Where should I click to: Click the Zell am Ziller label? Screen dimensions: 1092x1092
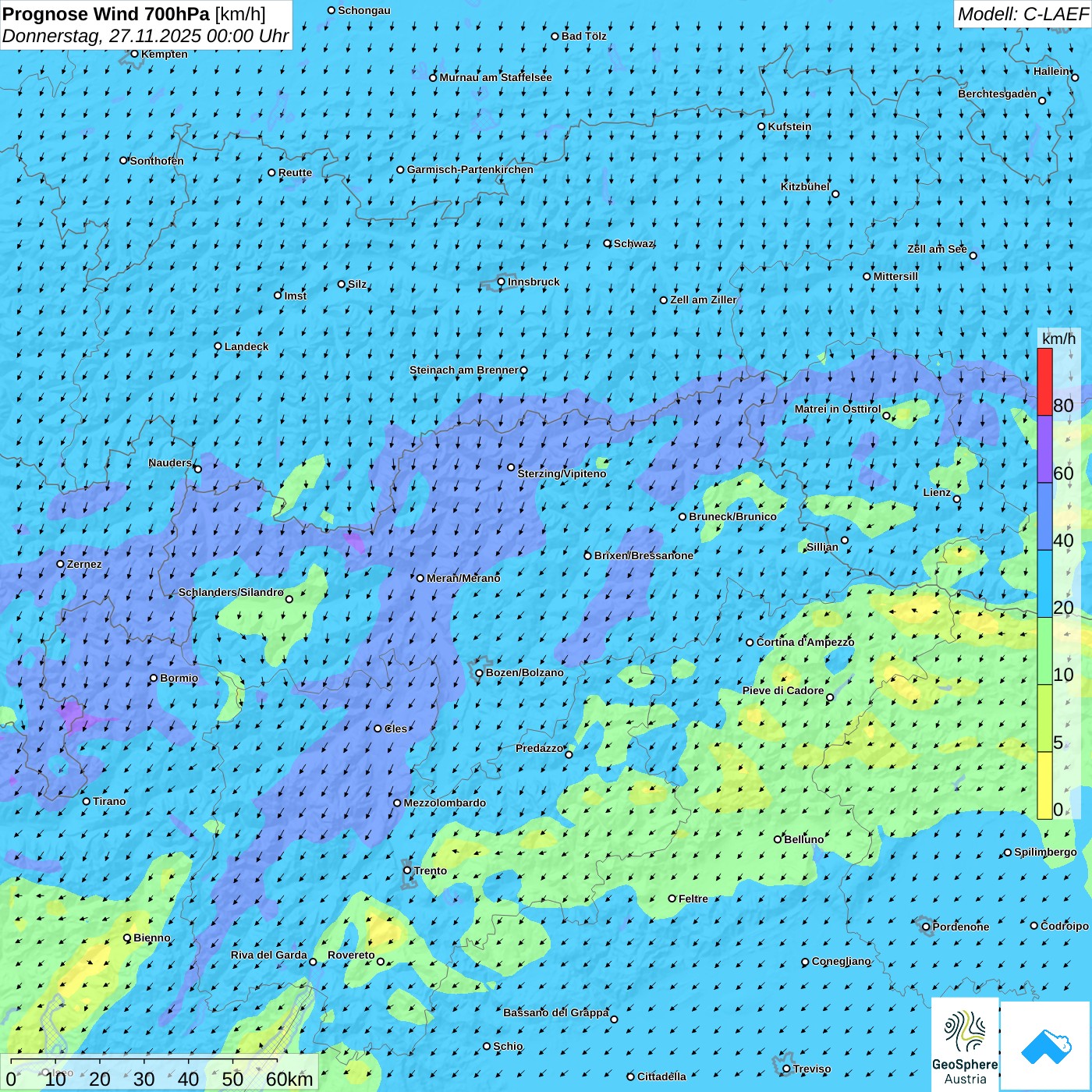click(704, 300)
